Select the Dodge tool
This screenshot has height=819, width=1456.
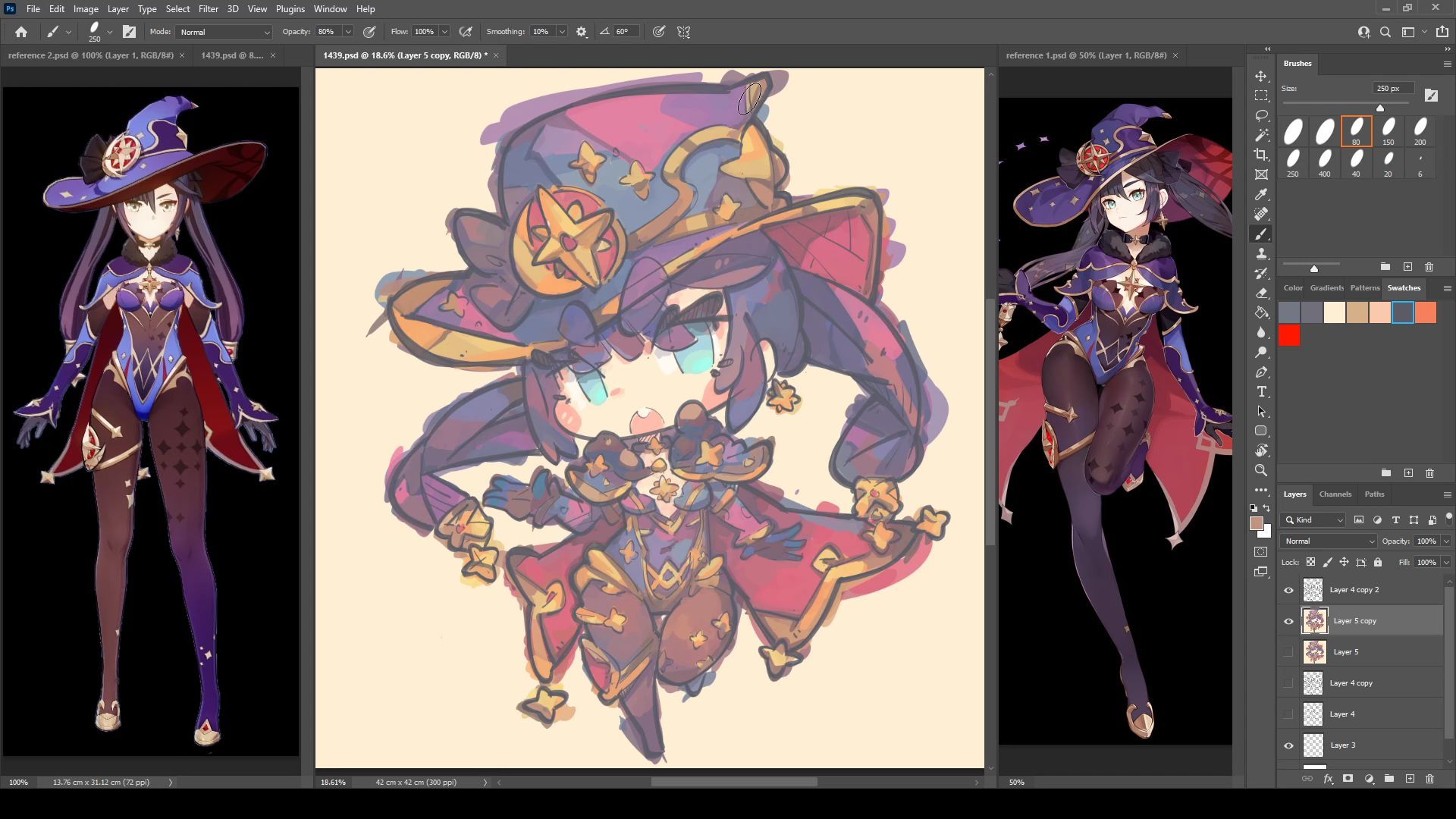click(1261, 353)
